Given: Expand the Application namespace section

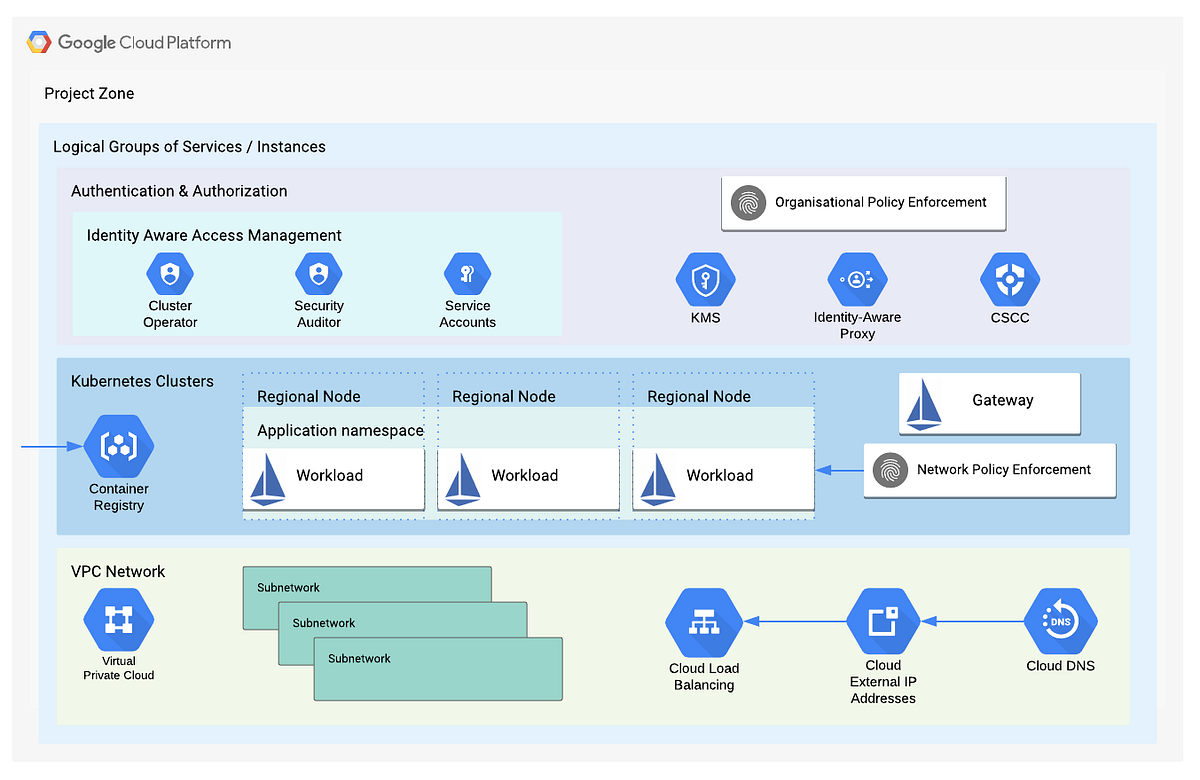Looking at the screenshot, I should point(340,429).
